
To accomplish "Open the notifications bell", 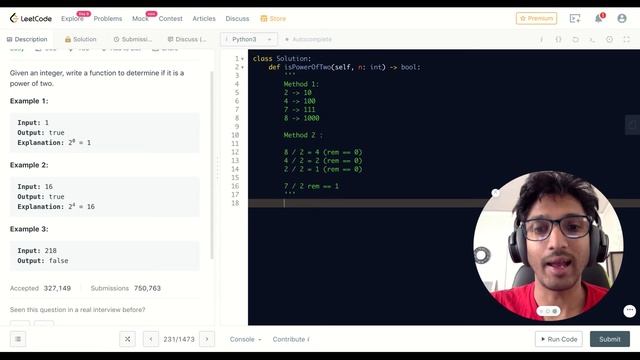I will [x=599, y=18].
